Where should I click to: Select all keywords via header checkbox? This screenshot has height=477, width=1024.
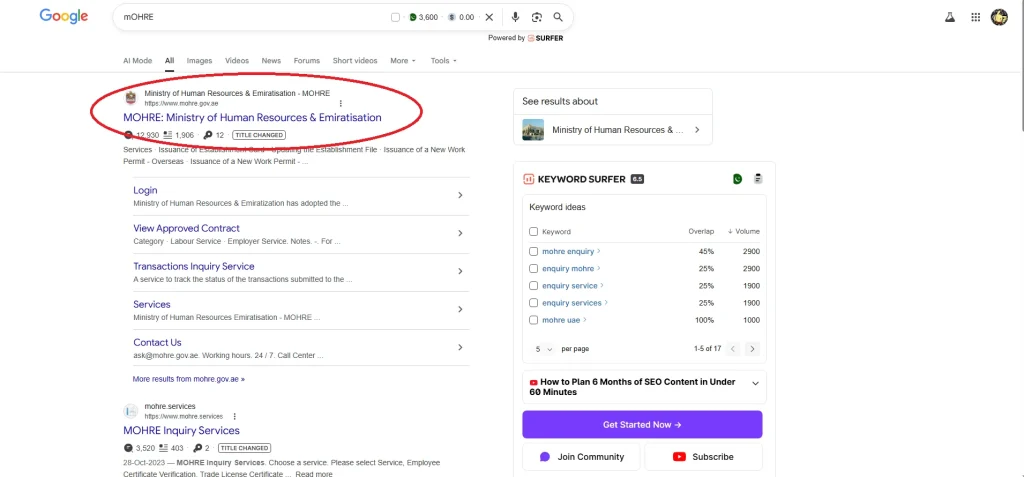click(534, 231)
